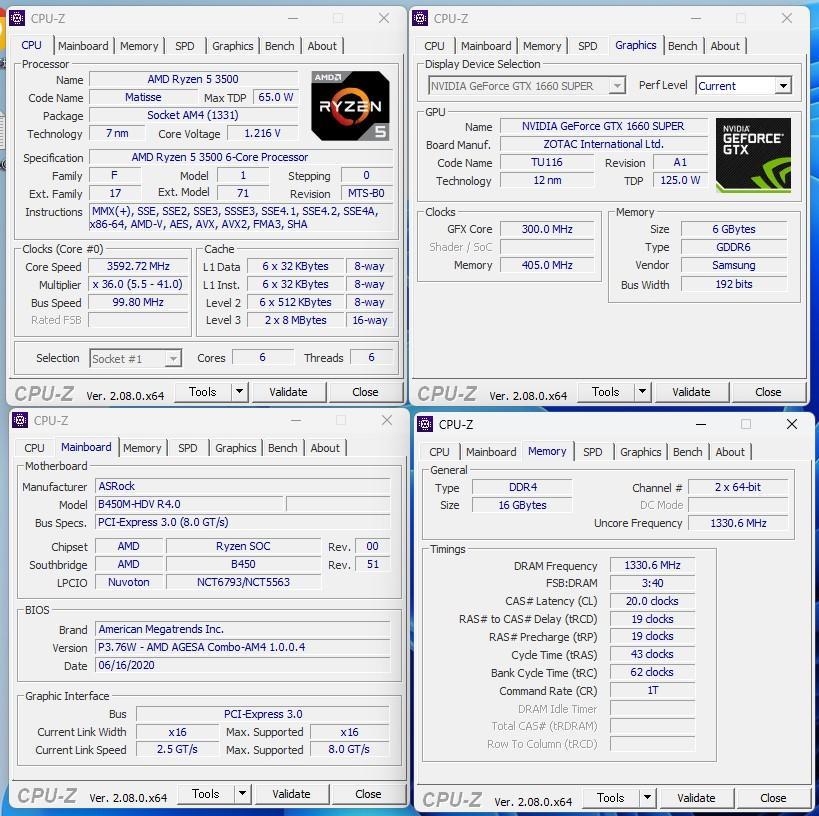Screen dimensions: 819x816
Task: Click the Multiplier value 'x 36.0 (5.5 - 41.0)'
Action: click(x=138, y=284)
